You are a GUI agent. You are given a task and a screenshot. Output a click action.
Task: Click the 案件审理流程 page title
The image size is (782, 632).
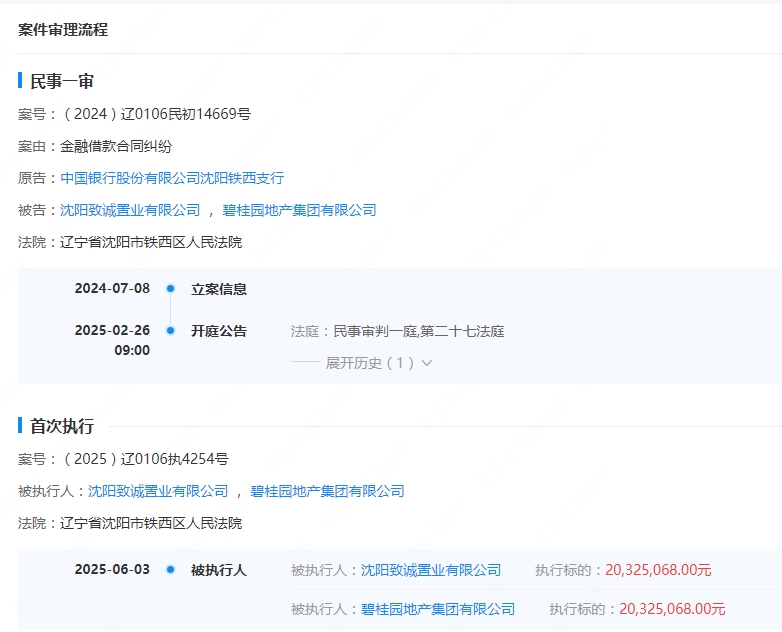point(63,29)
